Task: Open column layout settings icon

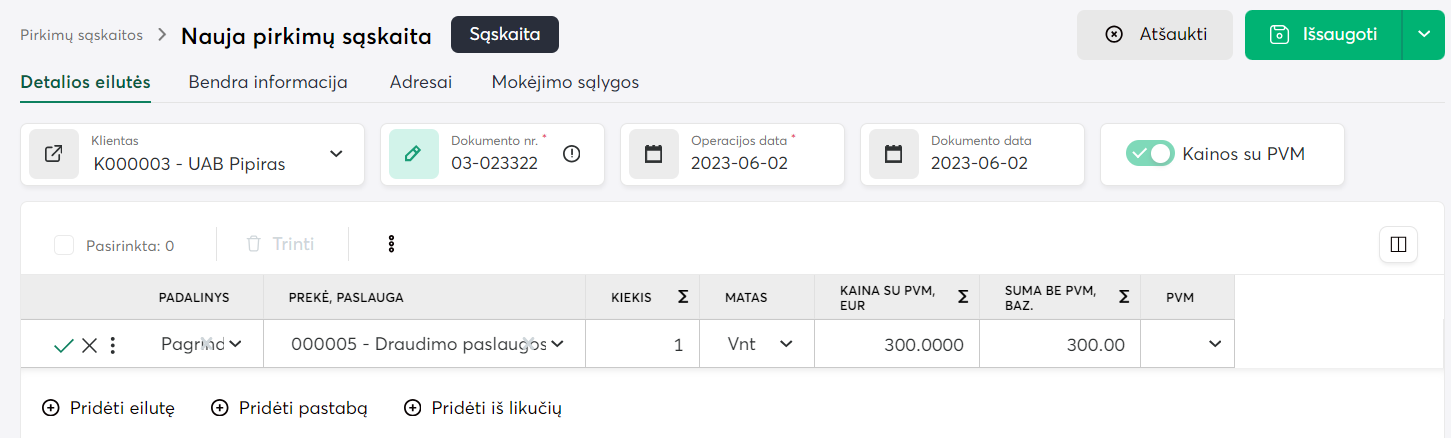Action: point(1398,244)
